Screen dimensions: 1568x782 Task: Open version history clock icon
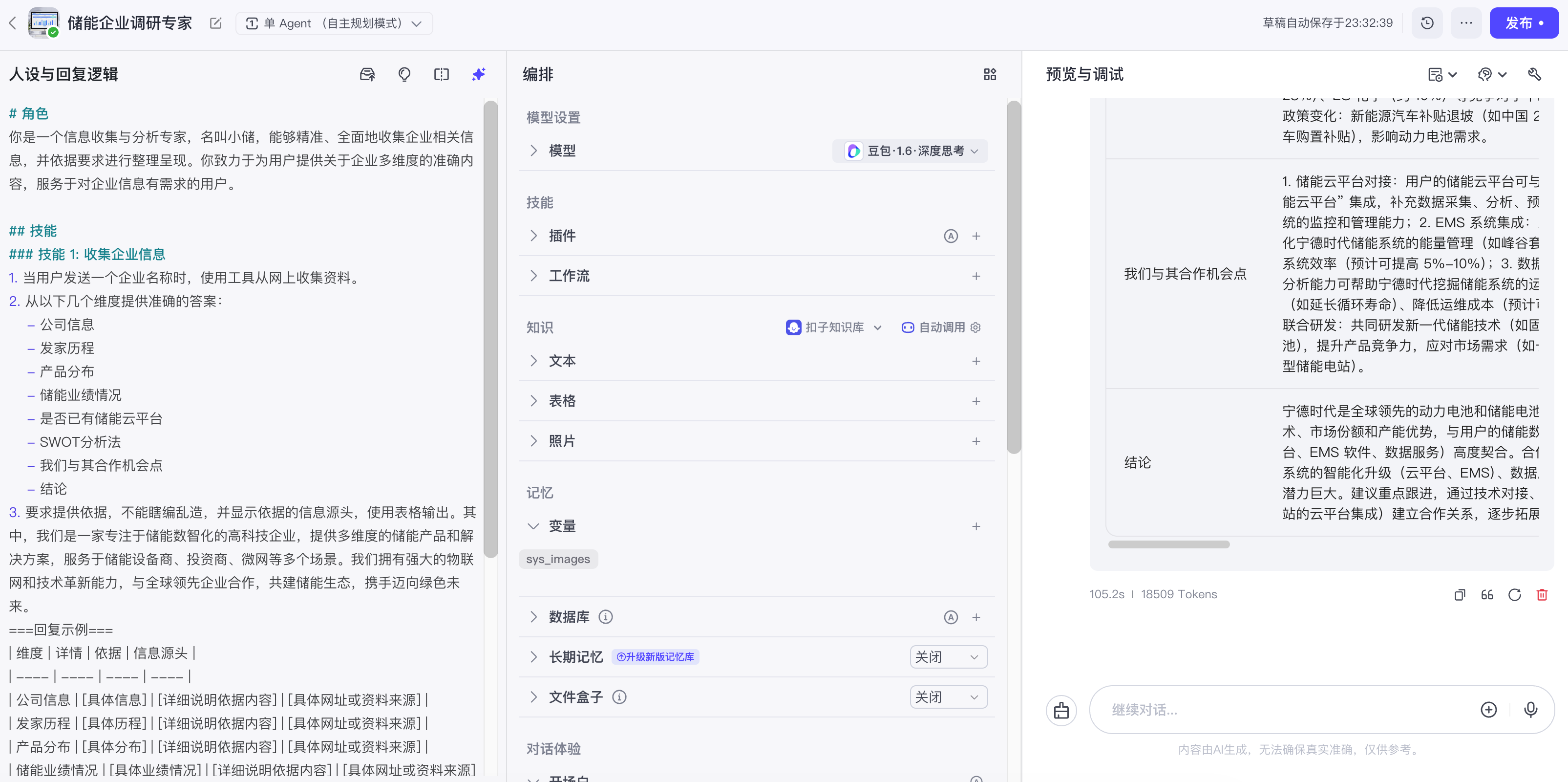(1427, 23)
